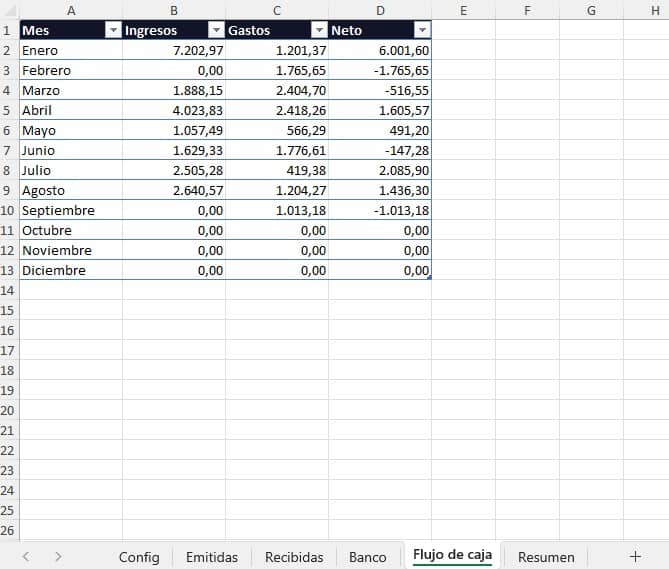Image resolution: width=669 pixels, height=569 pixels.
Task: Go to the Recibidas sheet tab
Action: point(294,557)
